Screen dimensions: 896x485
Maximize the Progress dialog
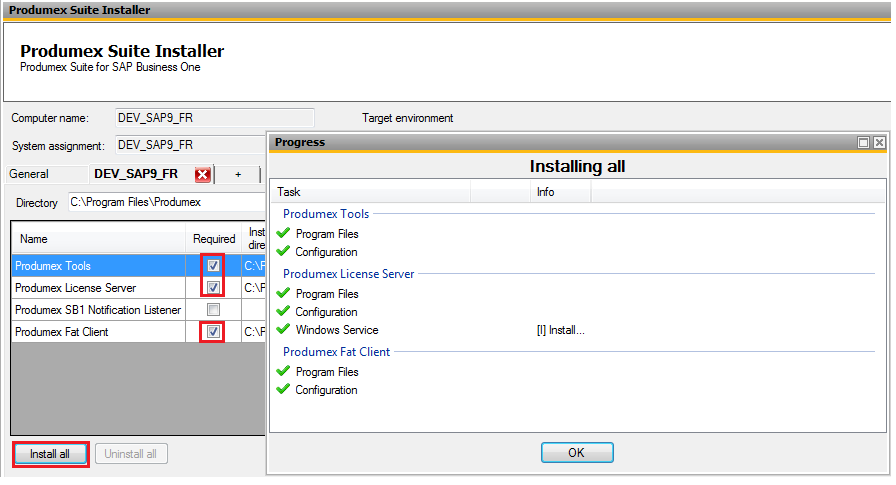click(x=863, y=143)
